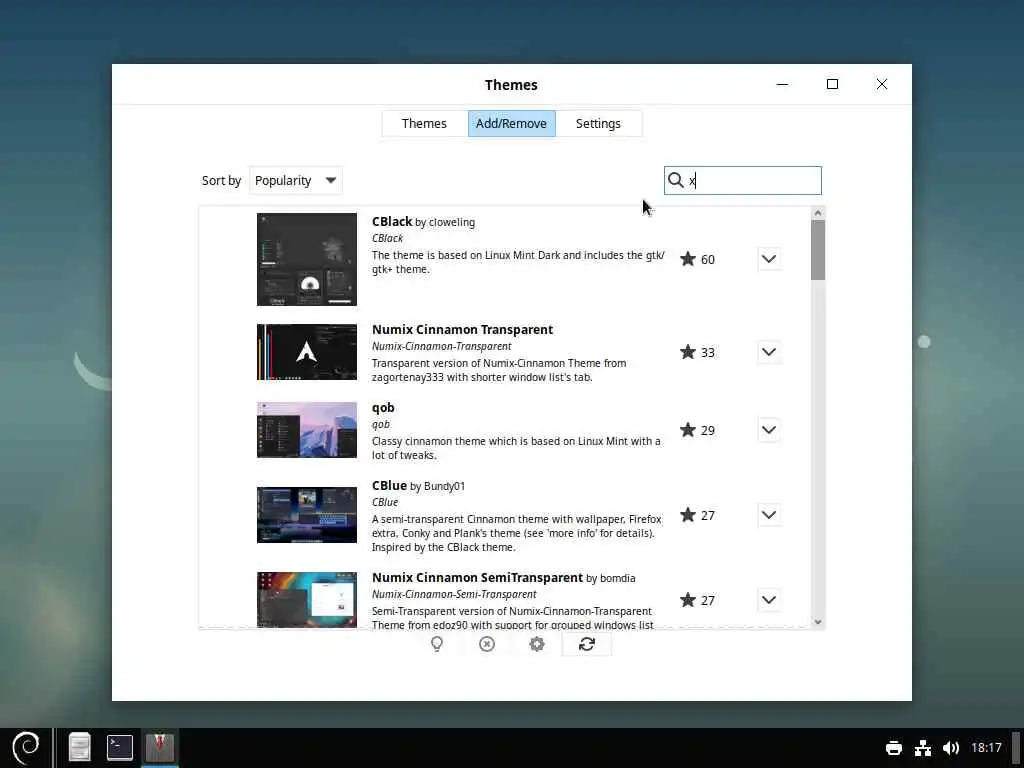Image resolution: width=1024 pixels, height=768 pixels.
Task: Click the star icon next to 60
Action: 688,259
